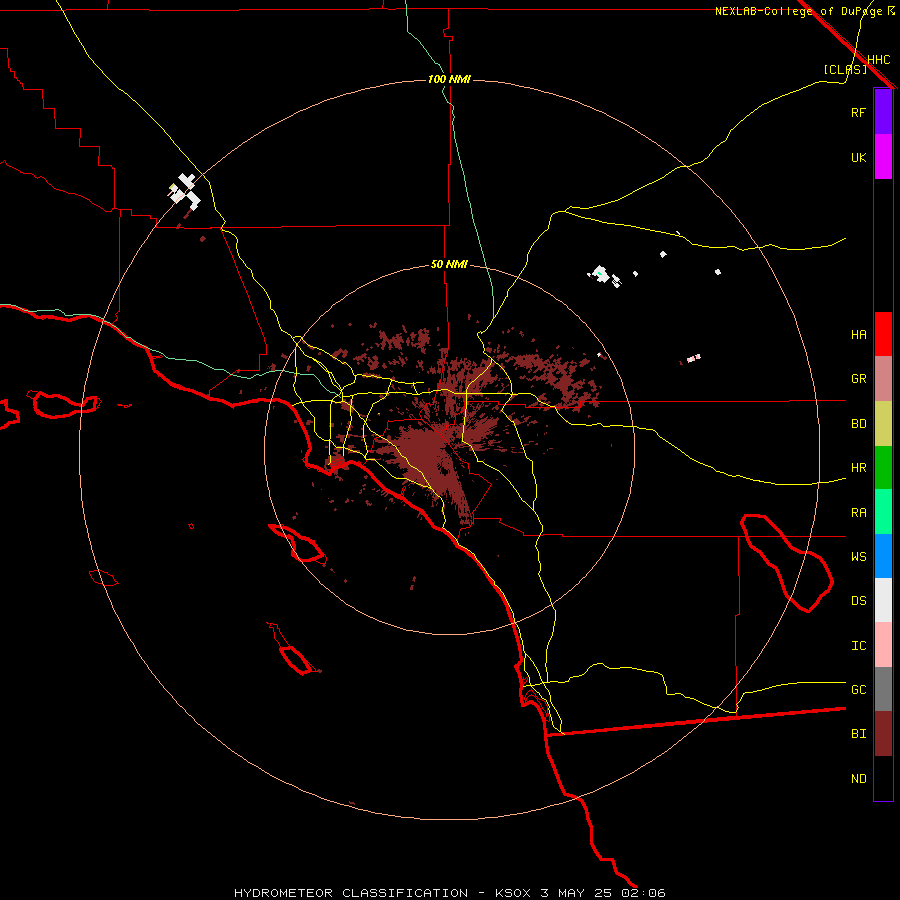
Task: Click the WS legend label
Action: [858, 556]
